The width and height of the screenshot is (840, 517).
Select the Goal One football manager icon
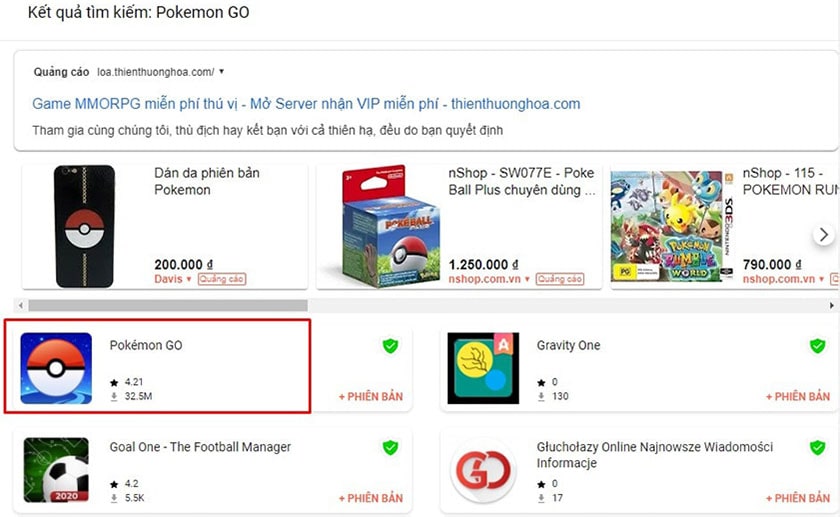[56, 470]
